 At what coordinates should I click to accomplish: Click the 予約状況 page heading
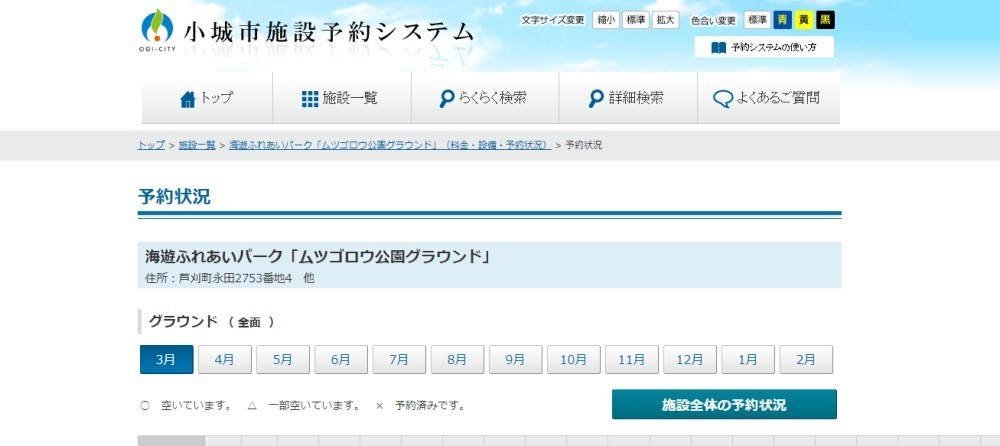[x=174, y=197]
